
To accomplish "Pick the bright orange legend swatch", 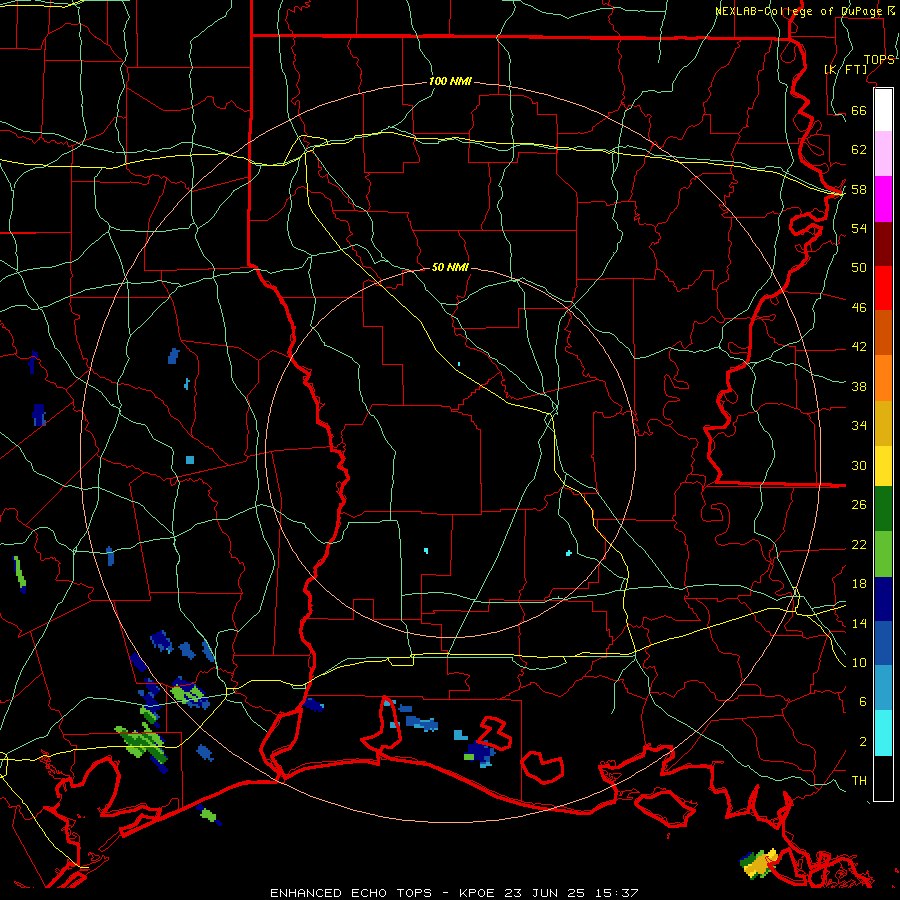I will point(883,378).
